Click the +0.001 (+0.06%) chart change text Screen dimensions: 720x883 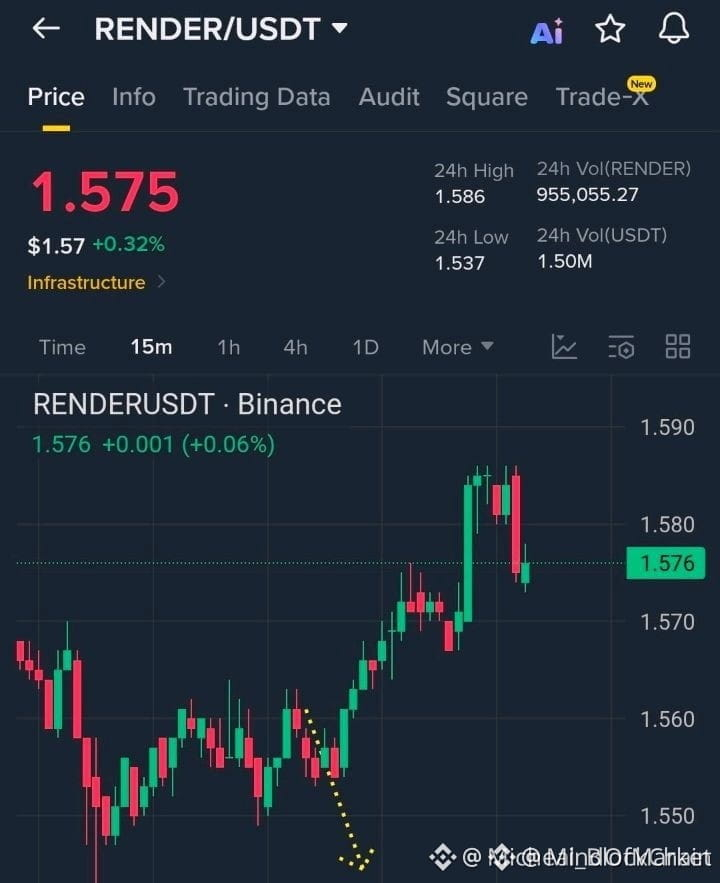[189, 445]
